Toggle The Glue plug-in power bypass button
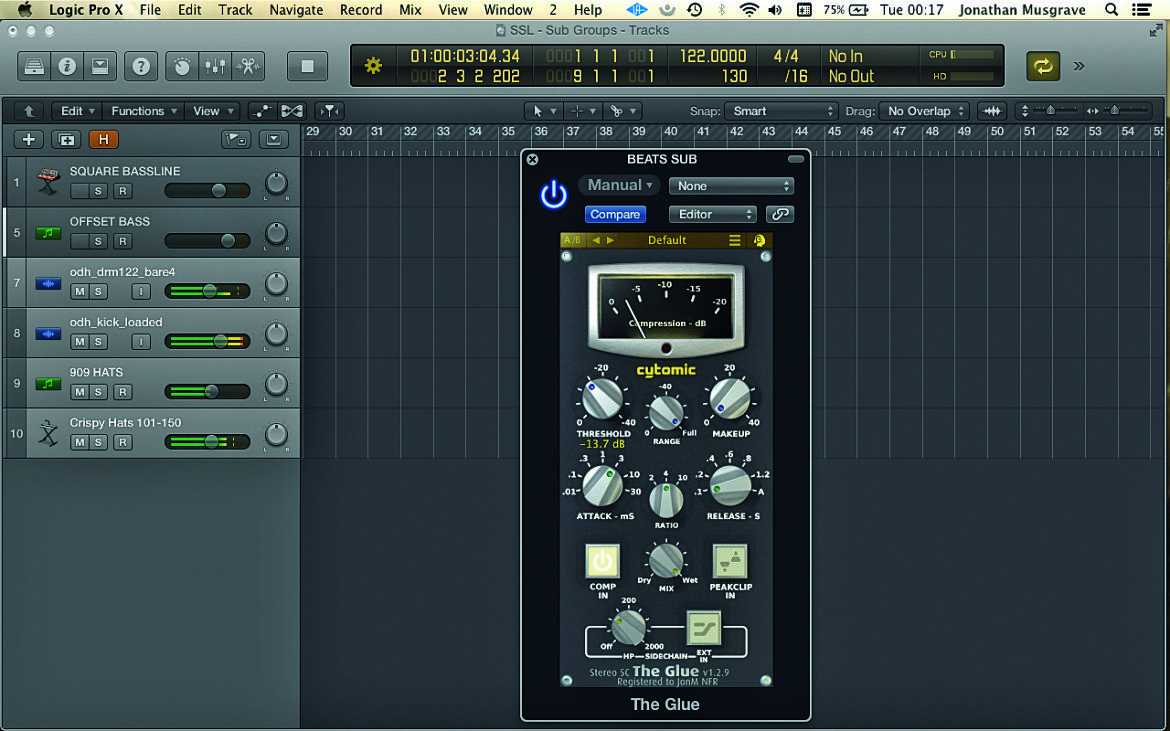Viewport: 1170px width, 731px height. (554, 195)
